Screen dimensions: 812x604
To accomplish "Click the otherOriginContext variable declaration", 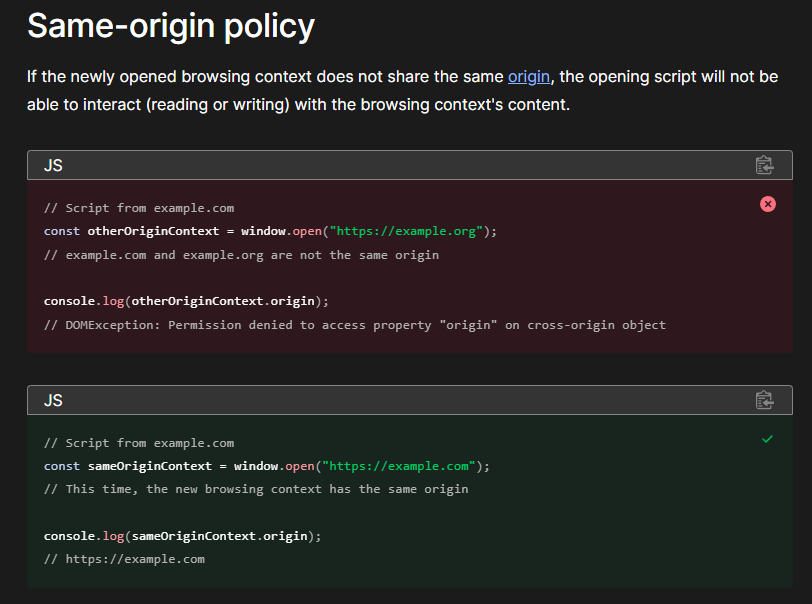I will coord(153,231).
